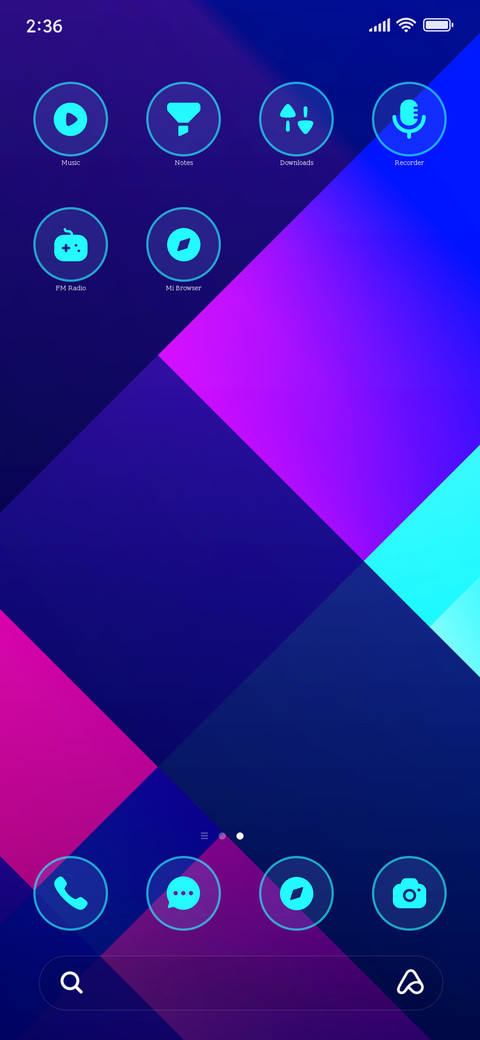
Task: Tap the battery status icon
Action: (x=438, y=25)
